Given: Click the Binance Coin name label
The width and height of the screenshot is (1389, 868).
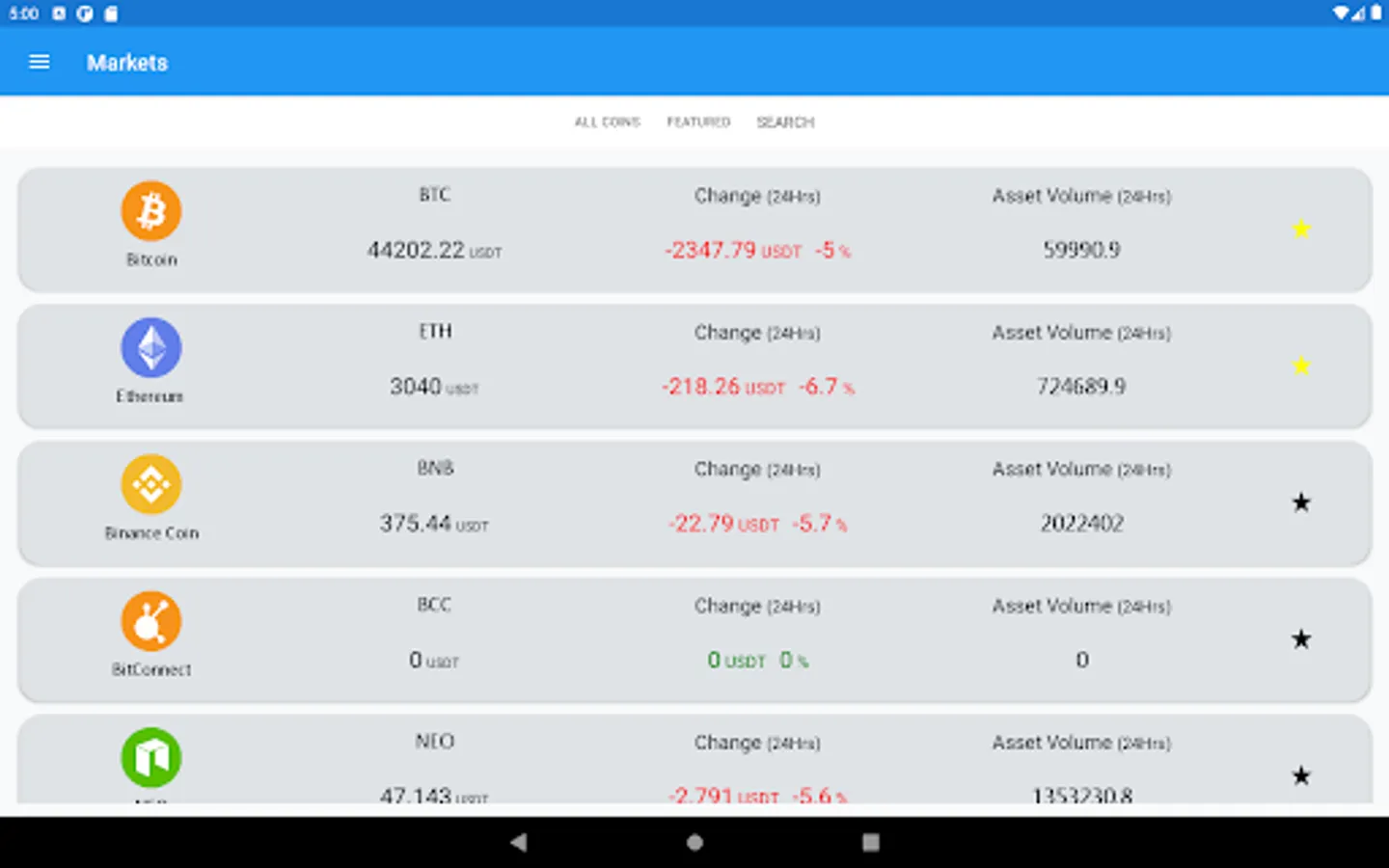Looking at the screenshot, I should pyautogui.click(x=151, y=533).
